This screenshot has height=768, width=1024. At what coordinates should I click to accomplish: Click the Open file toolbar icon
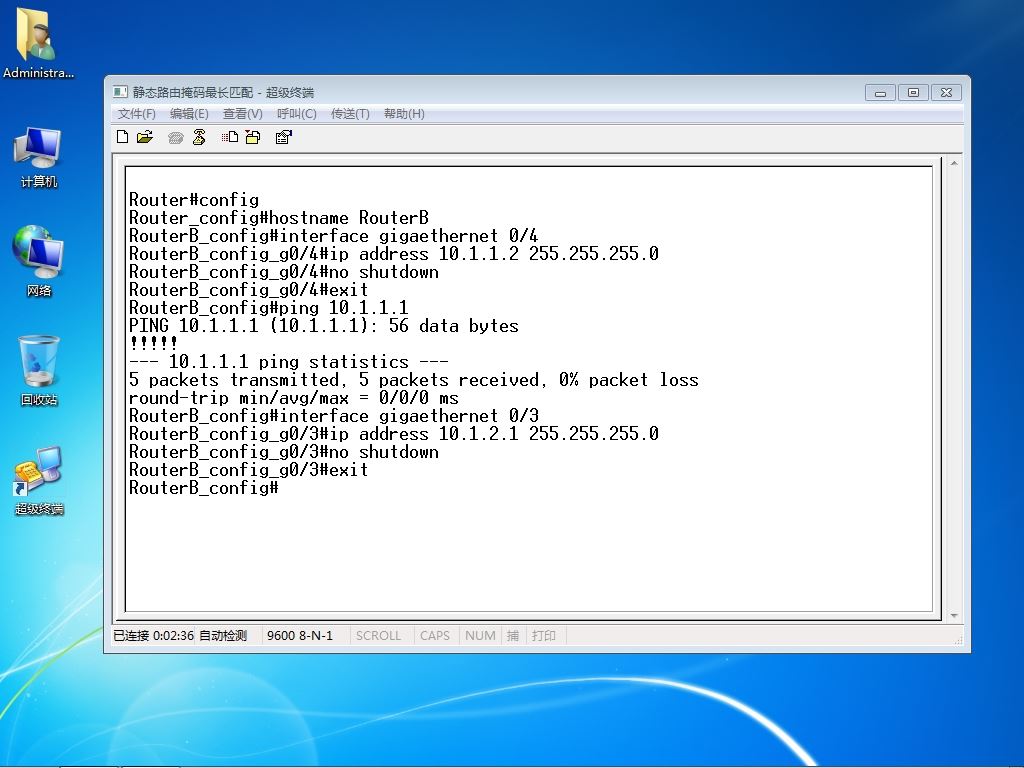(x=145, y=136)
